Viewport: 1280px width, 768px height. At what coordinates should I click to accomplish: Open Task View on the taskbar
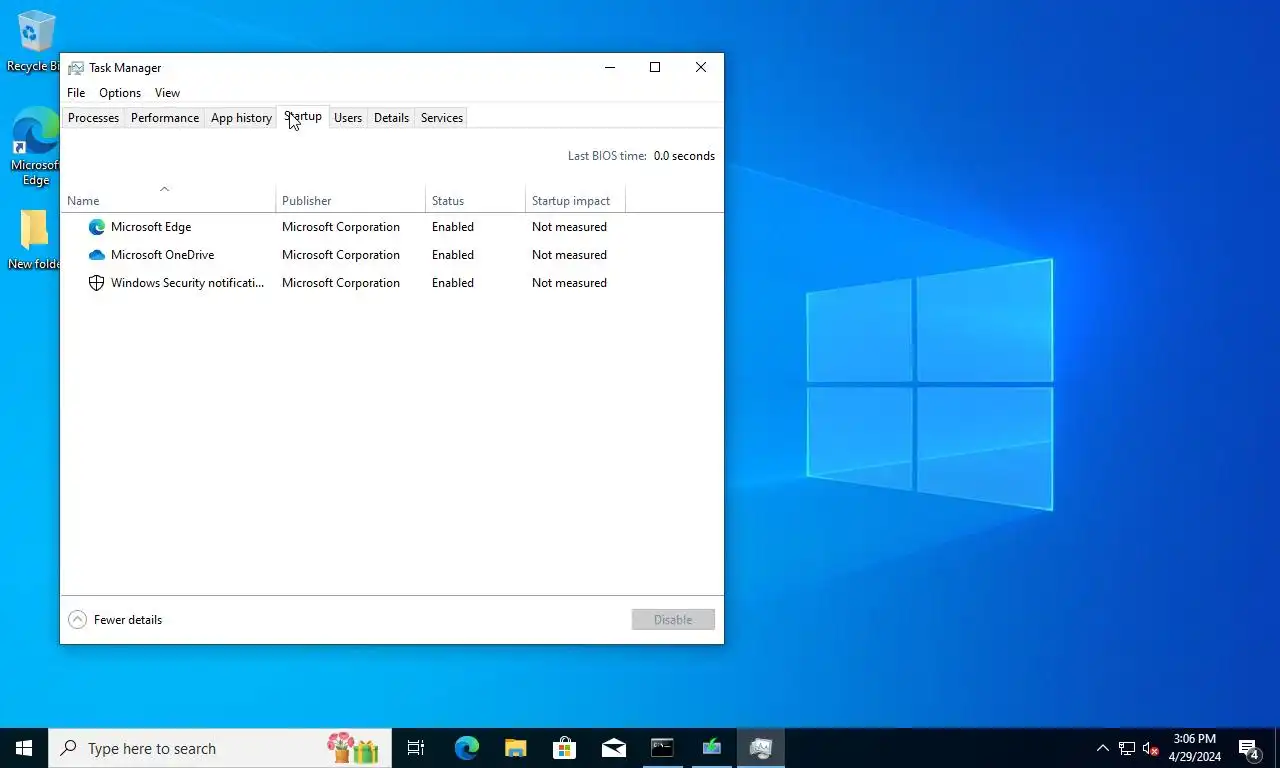tap(416, 748)
